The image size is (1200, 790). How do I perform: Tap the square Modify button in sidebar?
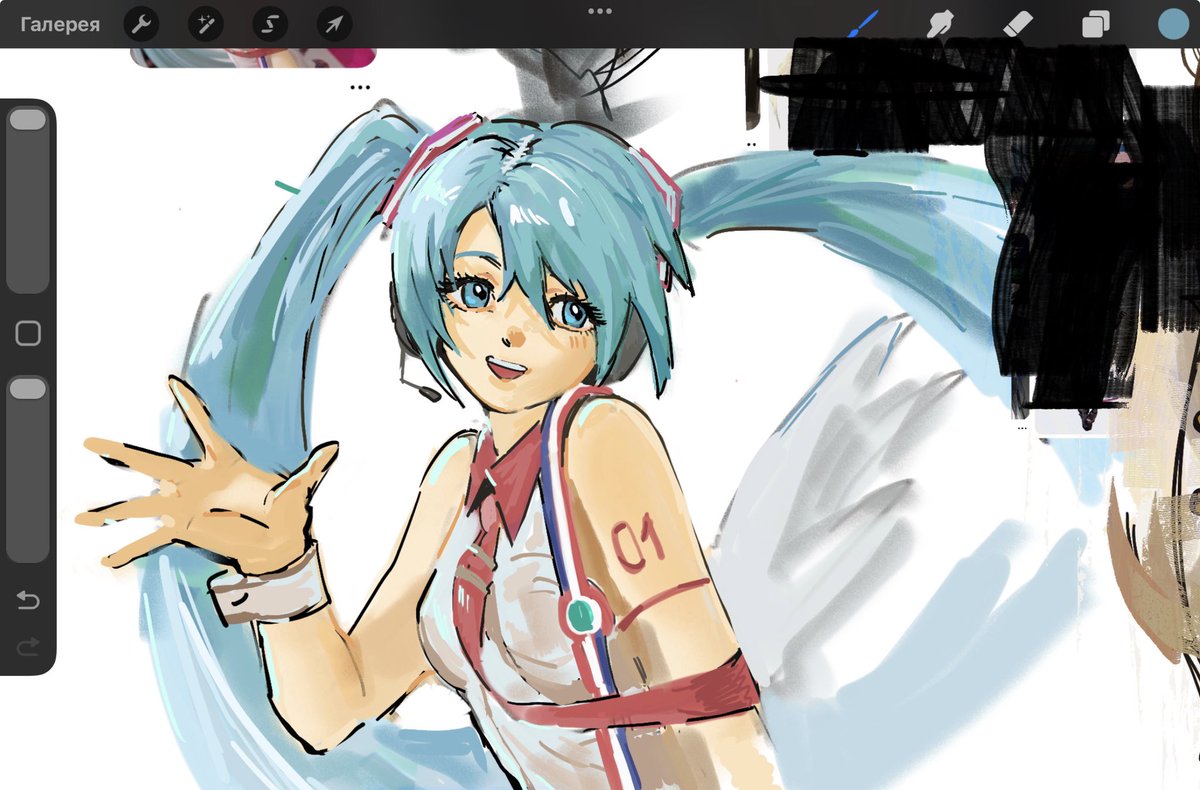pos(28,334)
